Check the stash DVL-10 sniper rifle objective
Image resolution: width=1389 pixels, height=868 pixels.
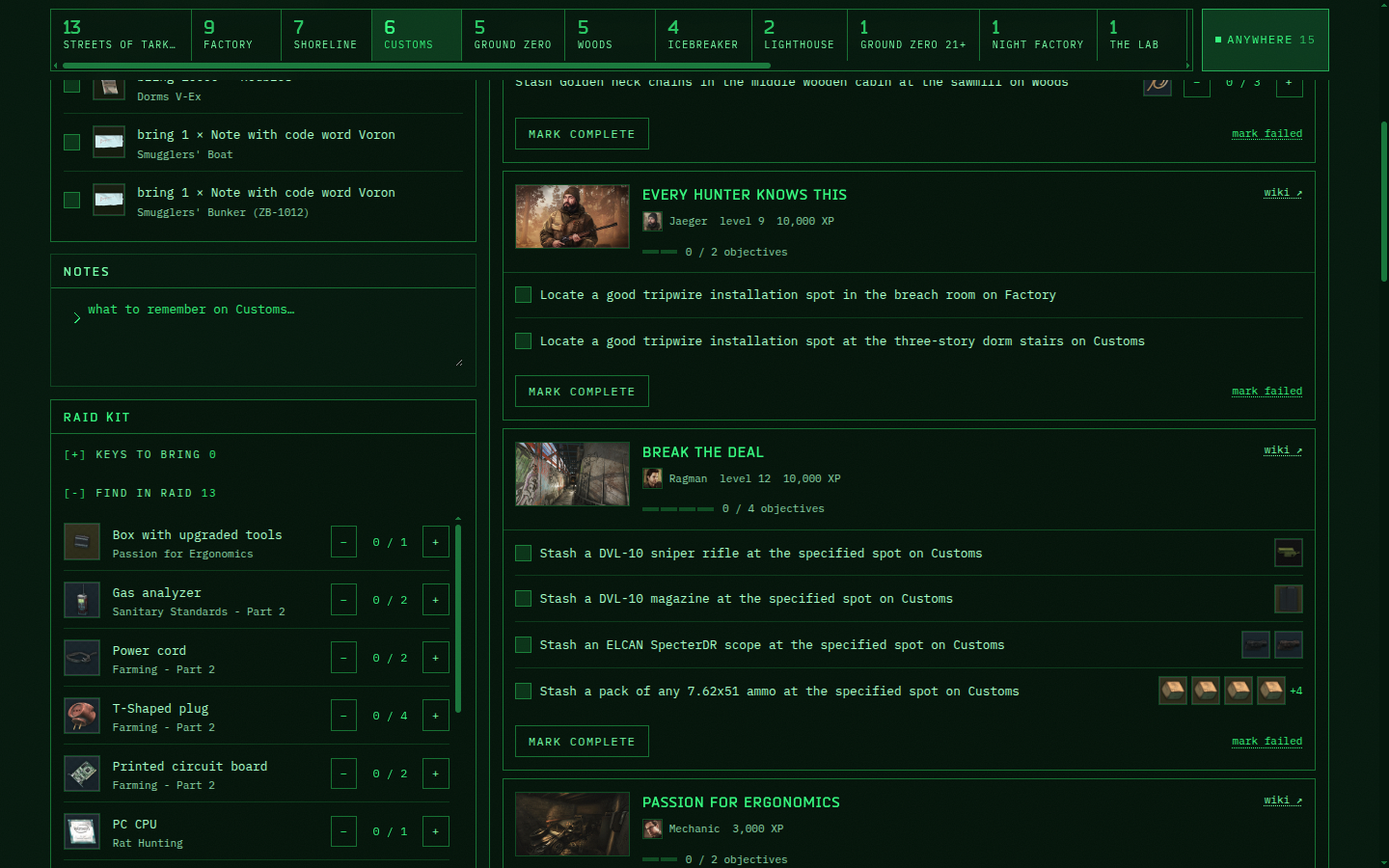click(x=523, y=554)
